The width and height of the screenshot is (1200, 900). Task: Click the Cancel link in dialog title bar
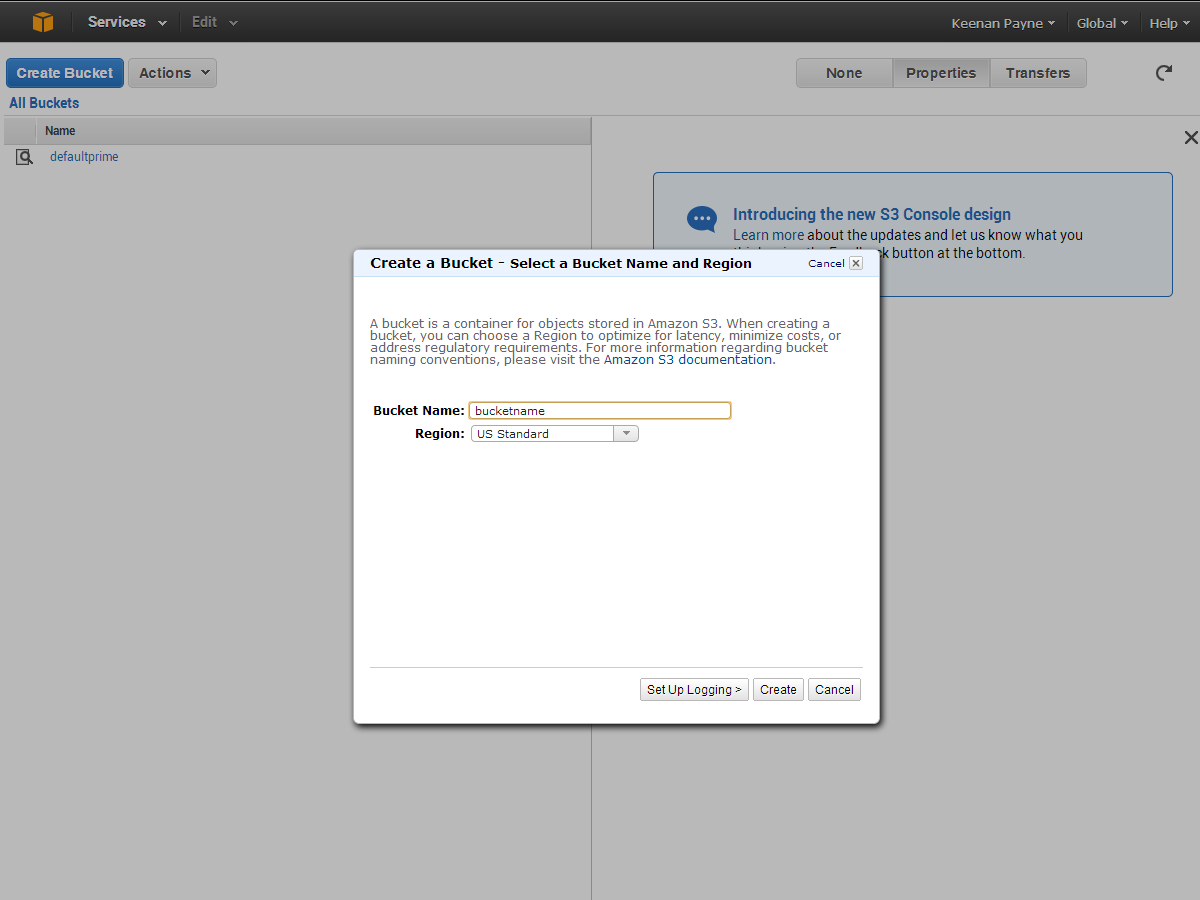click(x=826, y=263)
